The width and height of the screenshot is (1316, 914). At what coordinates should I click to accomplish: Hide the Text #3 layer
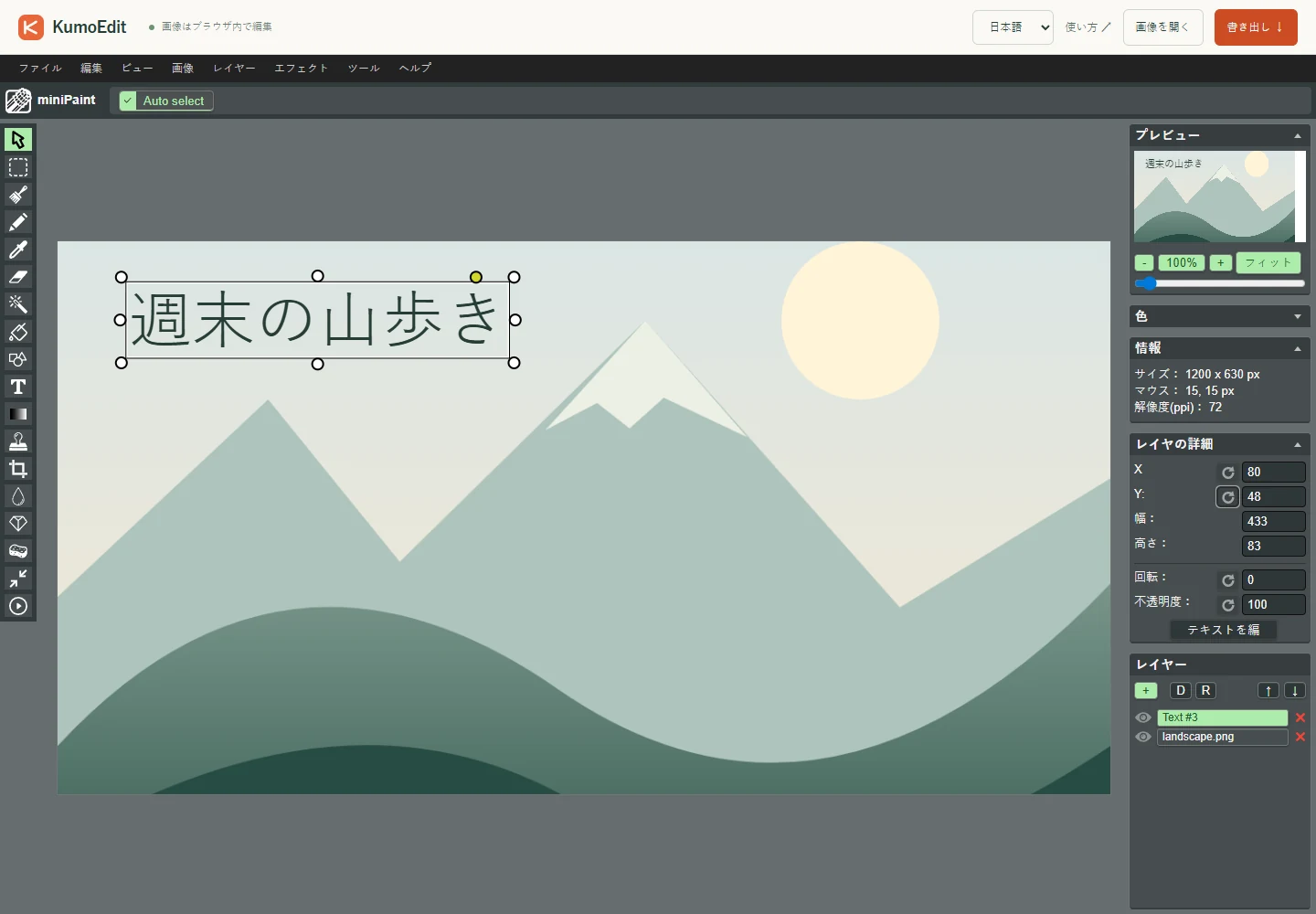coord(1143,717)
